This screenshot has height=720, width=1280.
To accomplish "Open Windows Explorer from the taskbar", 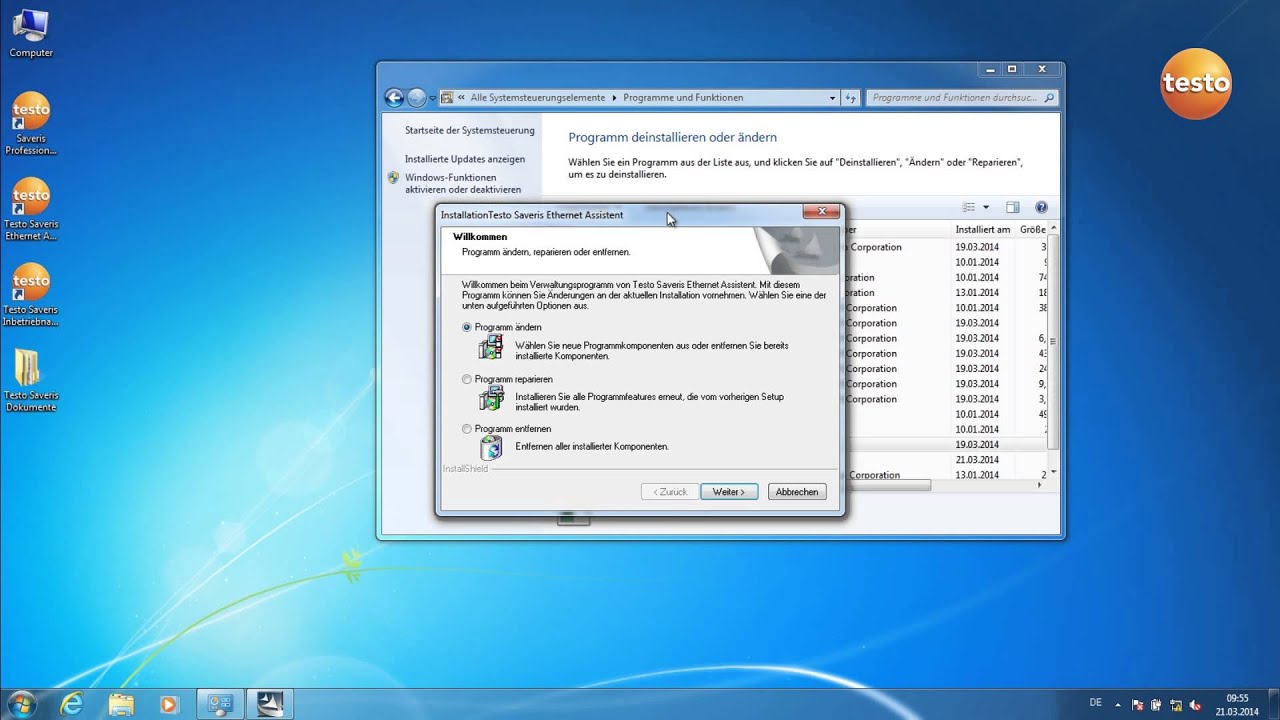I will pyautogui.click(x=121, y=704).
